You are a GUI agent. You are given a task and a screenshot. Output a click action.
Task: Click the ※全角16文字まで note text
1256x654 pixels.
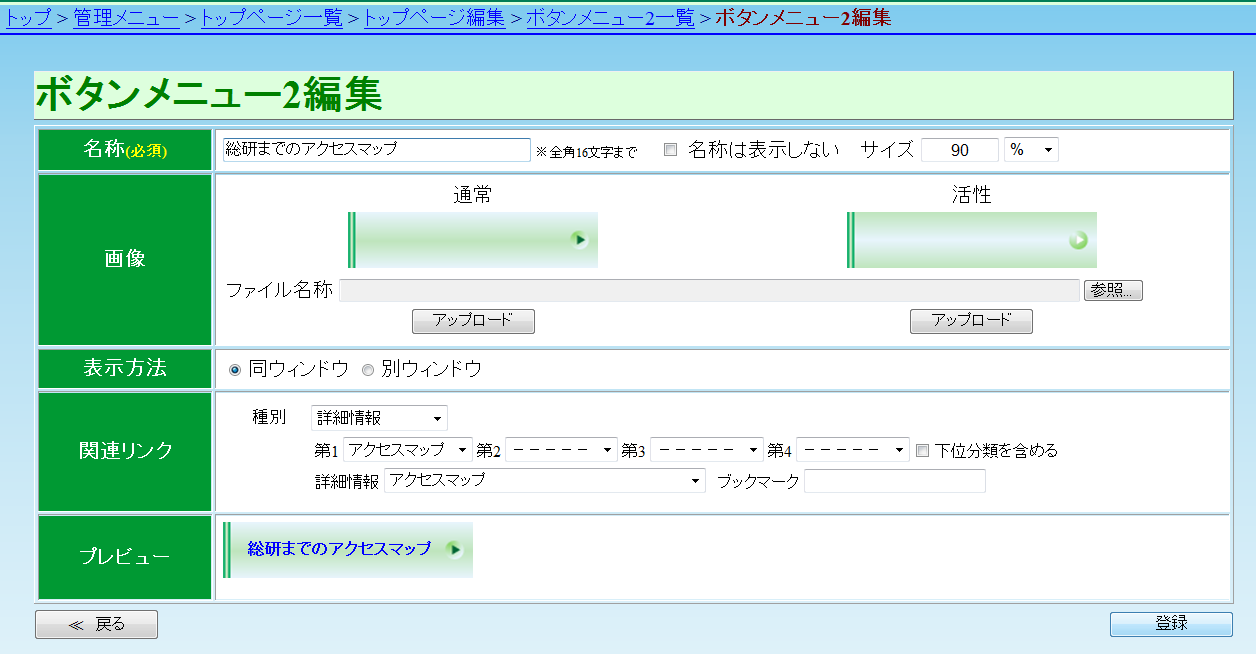pos(586,152)
